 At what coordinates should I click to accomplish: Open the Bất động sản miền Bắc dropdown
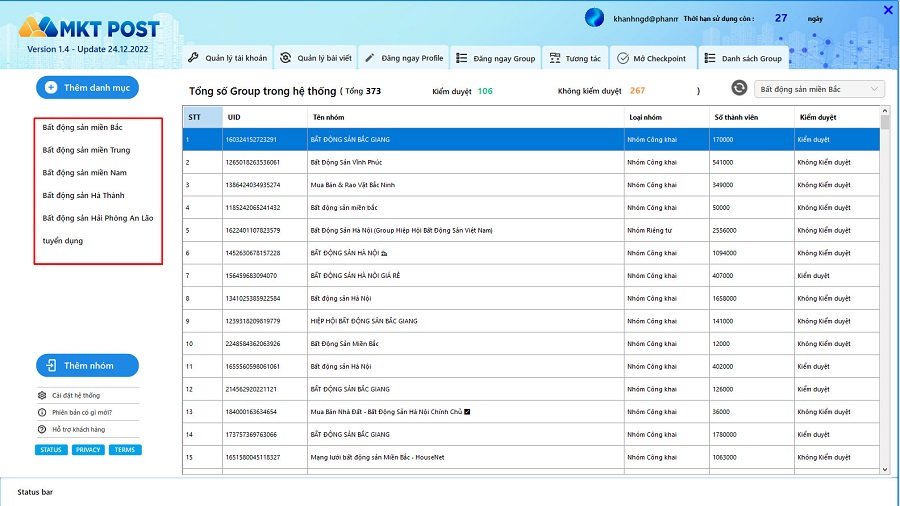(819, 89)
